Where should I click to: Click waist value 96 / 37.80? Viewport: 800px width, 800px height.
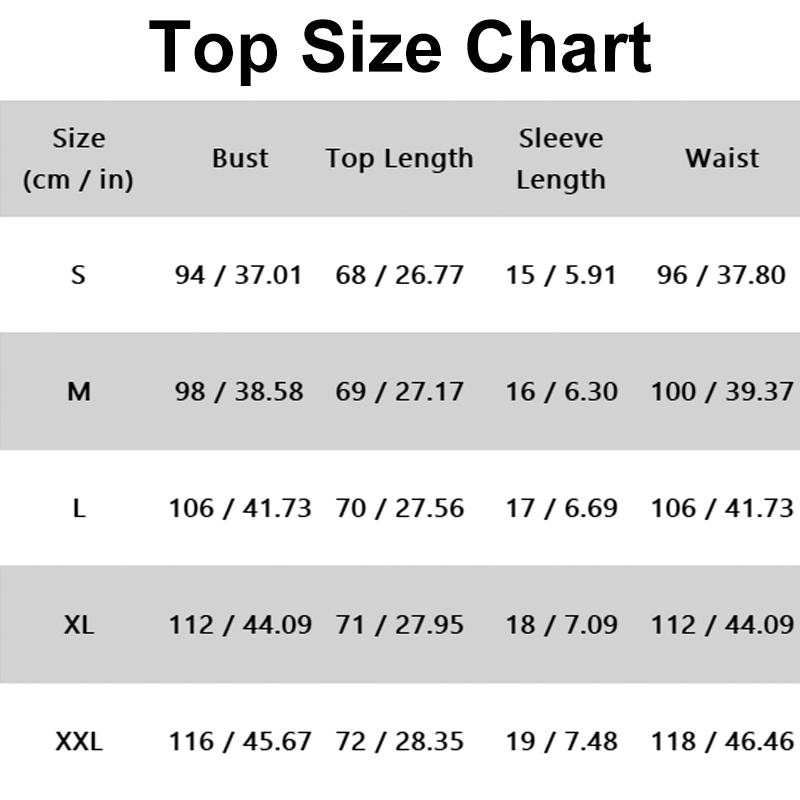pyautogui.click(x=721, y=275)
